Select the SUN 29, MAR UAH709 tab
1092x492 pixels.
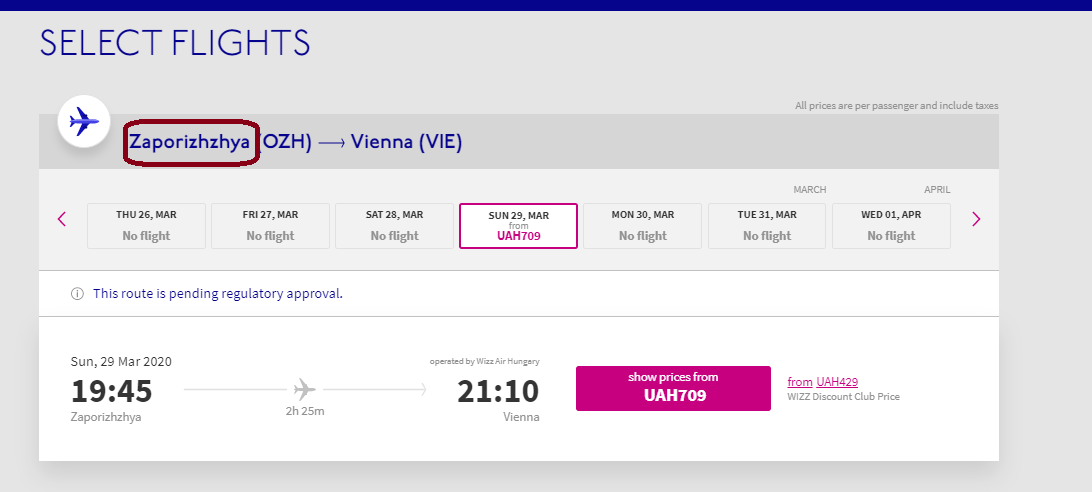point(518,226)
